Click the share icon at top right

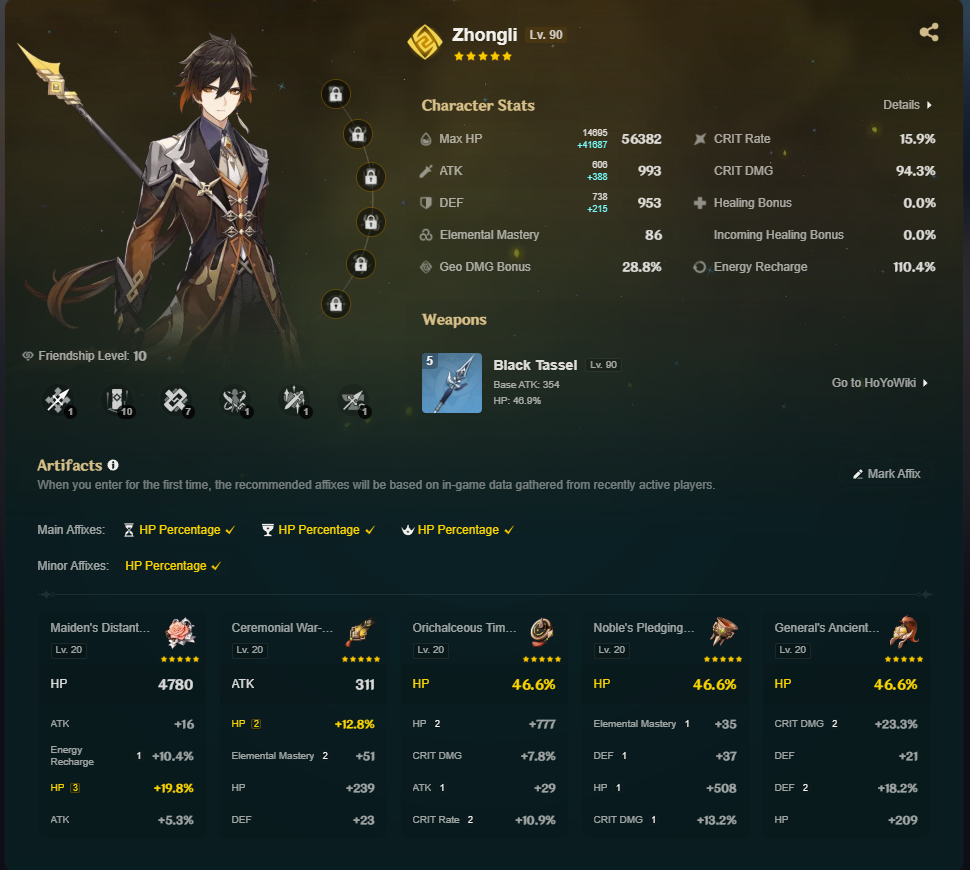tap(929, 32)
